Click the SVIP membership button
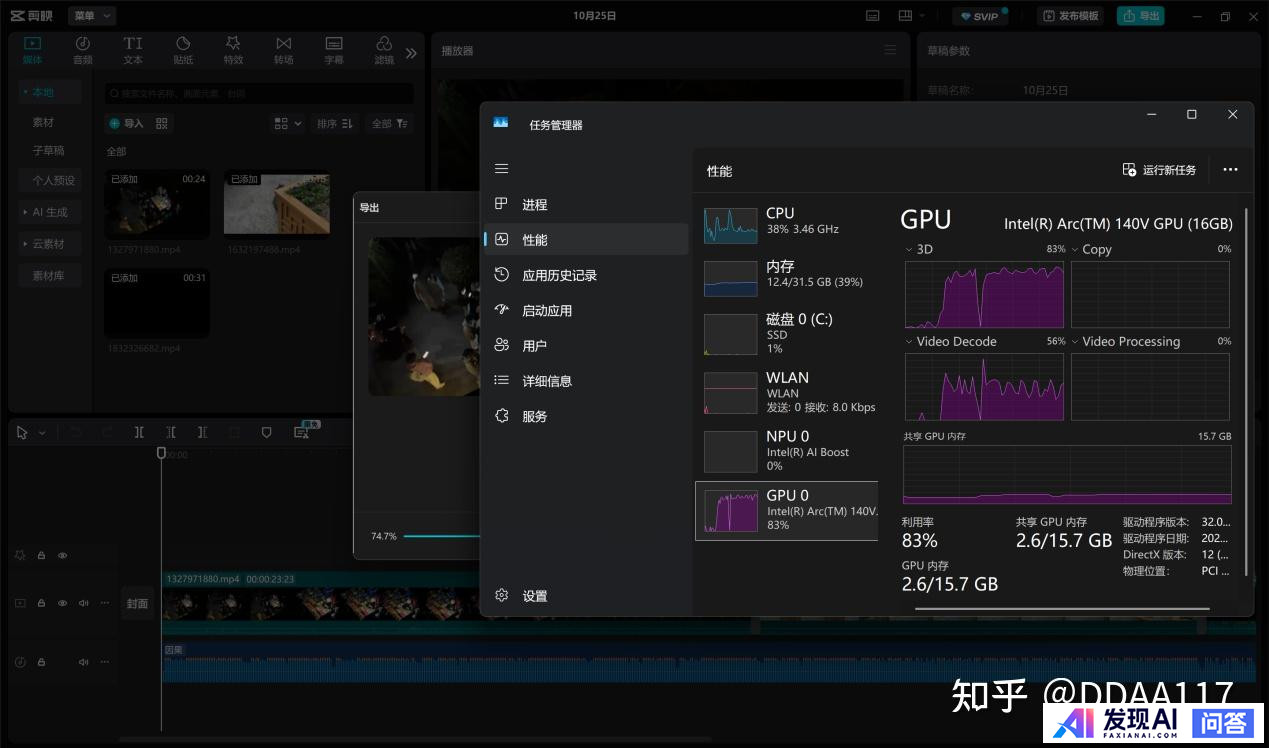This screenshot has height=748, width=1269. point(979,16)
